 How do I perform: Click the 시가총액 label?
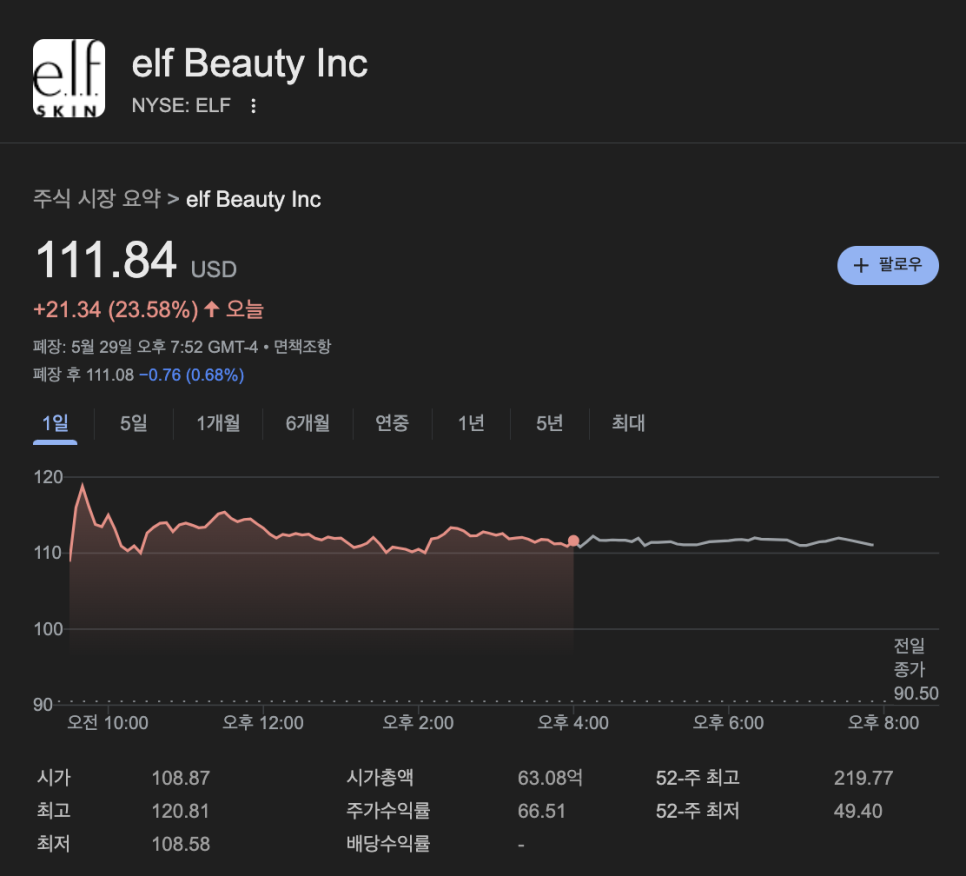380,778
